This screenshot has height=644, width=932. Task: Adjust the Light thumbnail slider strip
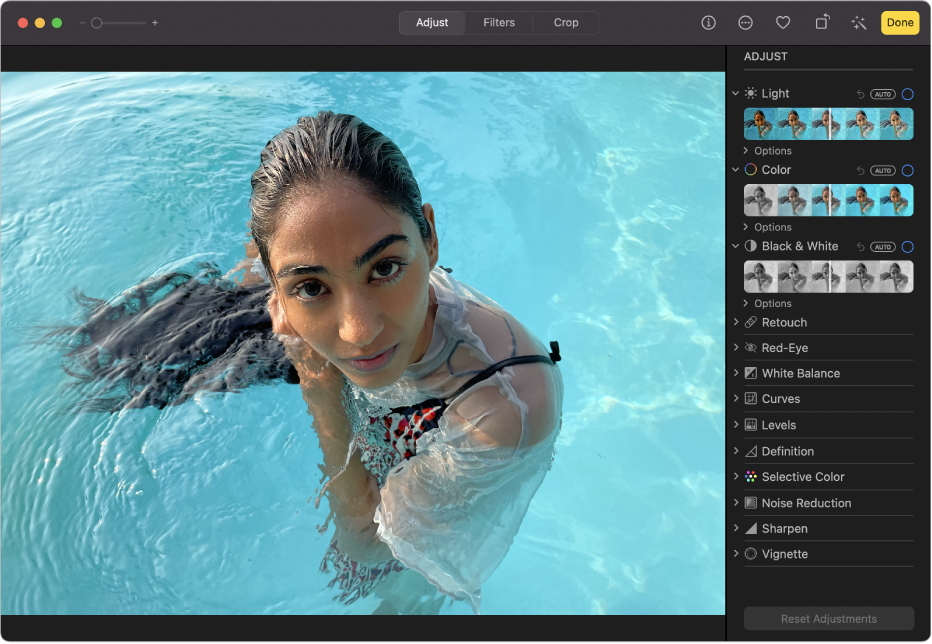(828, 123)
